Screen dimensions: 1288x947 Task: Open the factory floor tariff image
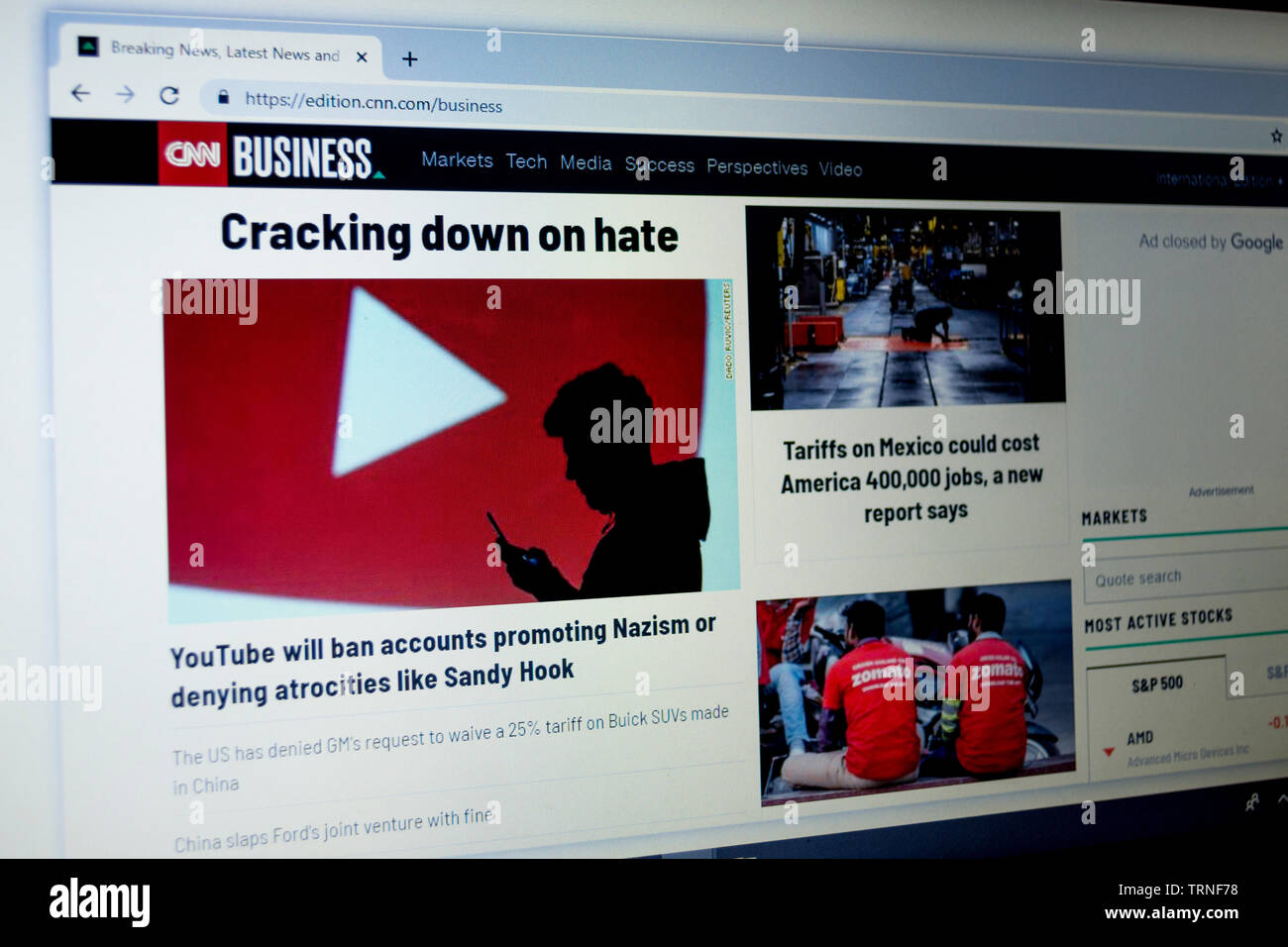(906, 308)
